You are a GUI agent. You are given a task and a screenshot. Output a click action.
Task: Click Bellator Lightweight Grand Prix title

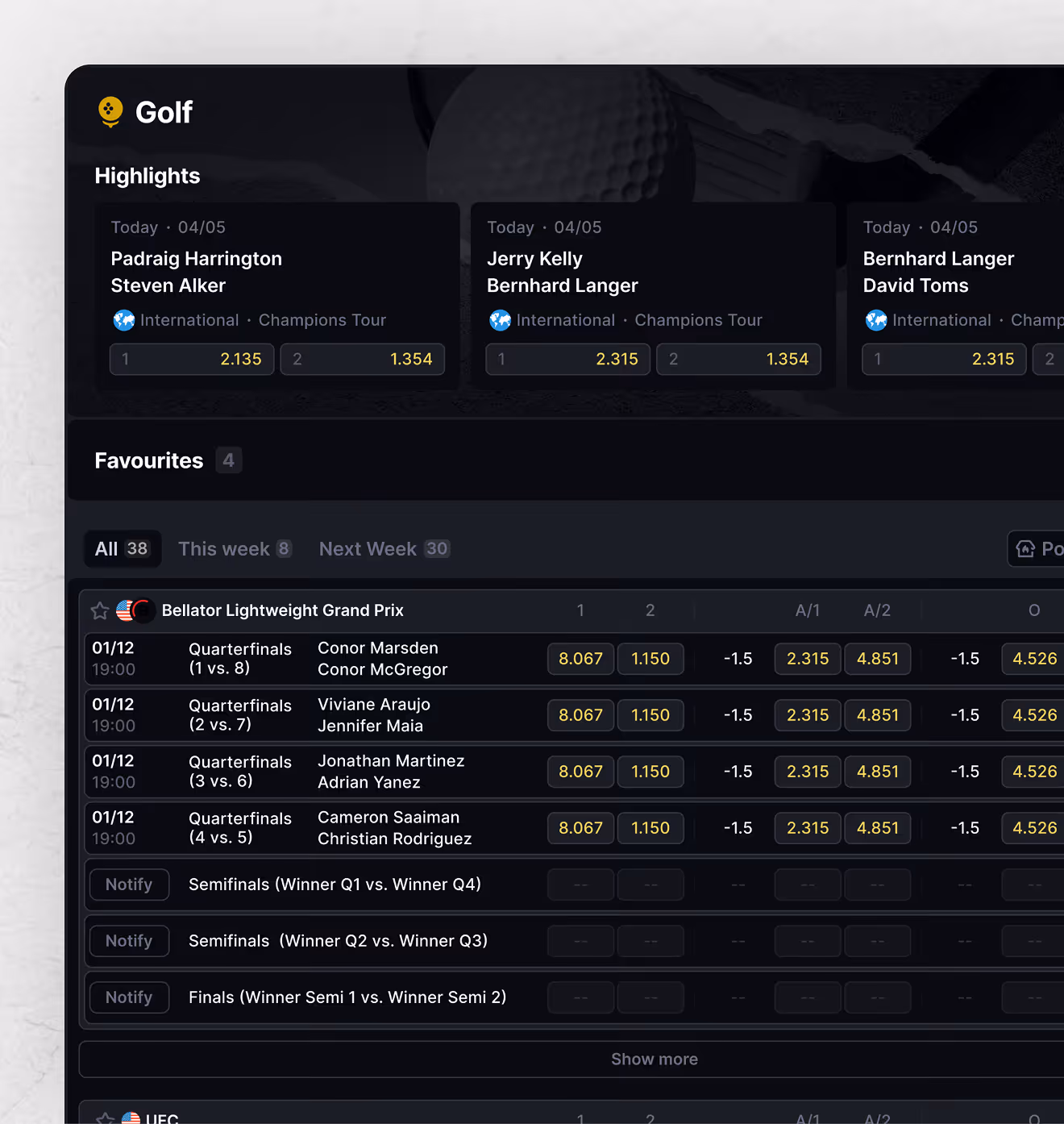pos(283,610)
